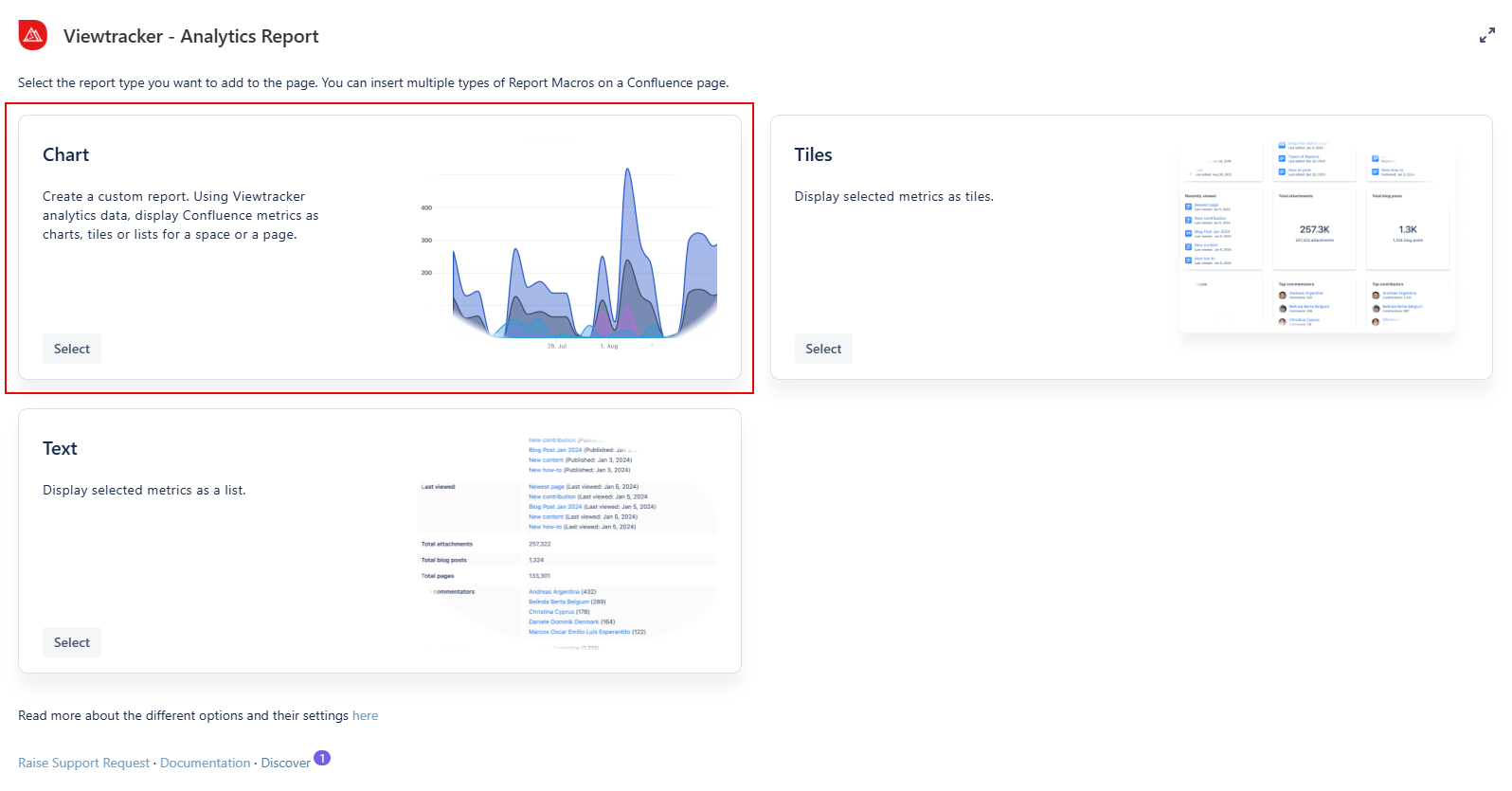Open the Documentation link
This screenshot has height=791, width=1512.
click(205, 764)
